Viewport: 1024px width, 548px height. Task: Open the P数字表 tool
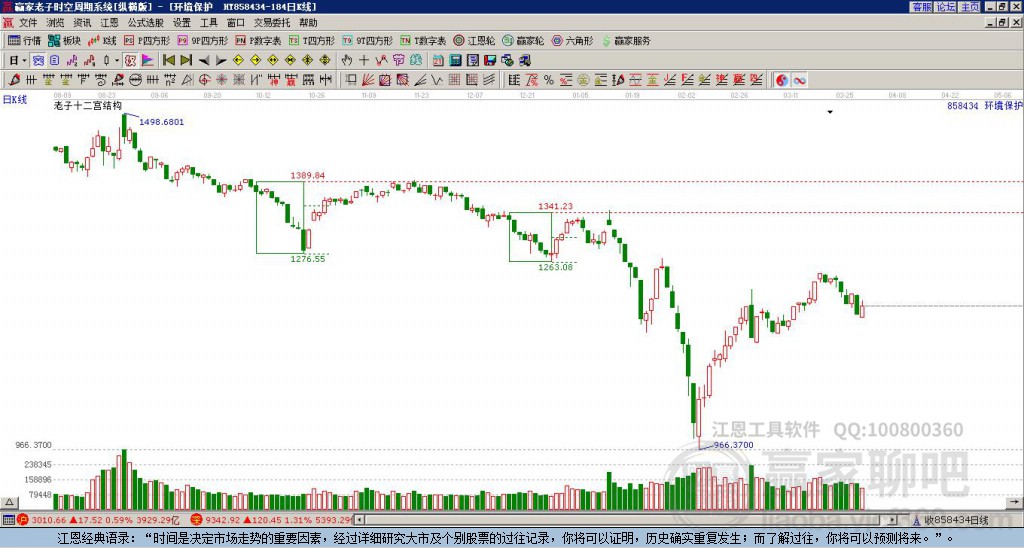[x=258, y=40]
